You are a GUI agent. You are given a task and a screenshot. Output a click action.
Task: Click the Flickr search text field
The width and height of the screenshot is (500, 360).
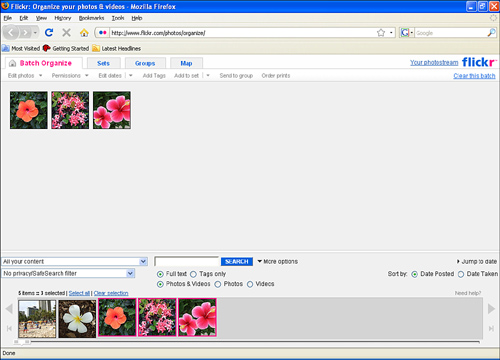(x=186, y=262)
